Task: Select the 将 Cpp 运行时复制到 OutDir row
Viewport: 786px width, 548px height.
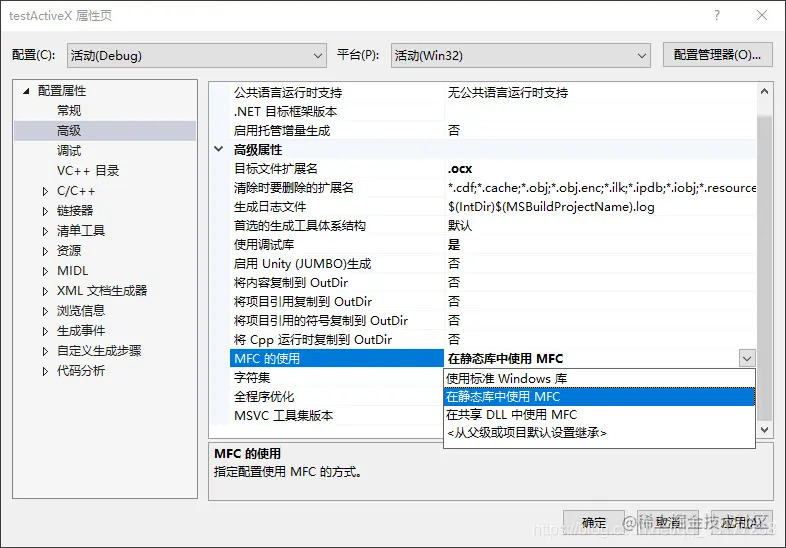Action: [493, 340]
